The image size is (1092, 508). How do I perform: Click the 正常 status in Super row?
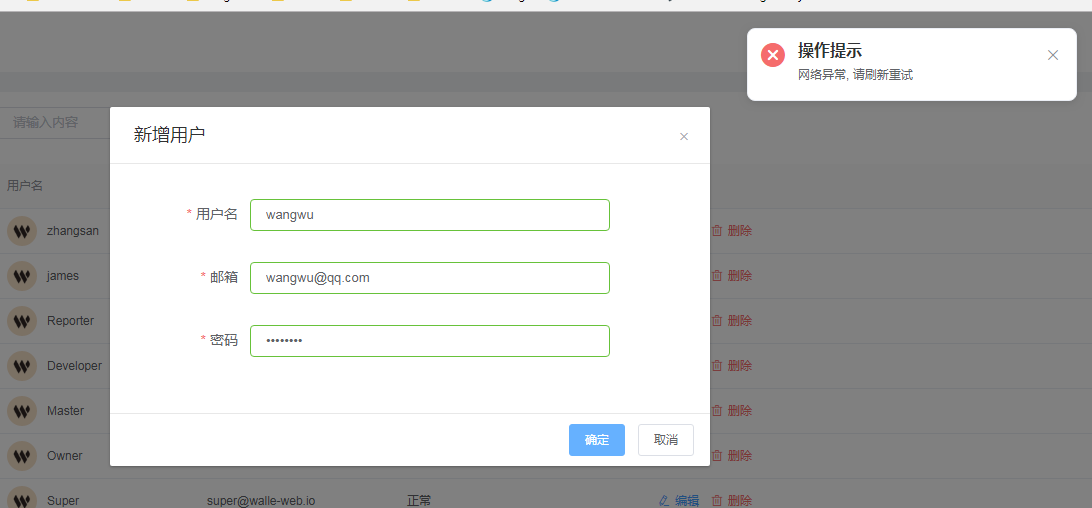[419, 500]
